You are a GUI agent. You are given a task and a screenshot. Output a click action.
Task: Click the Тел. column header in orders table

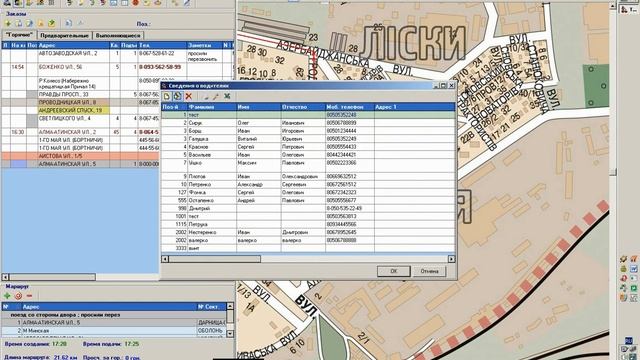pos(162,45)
